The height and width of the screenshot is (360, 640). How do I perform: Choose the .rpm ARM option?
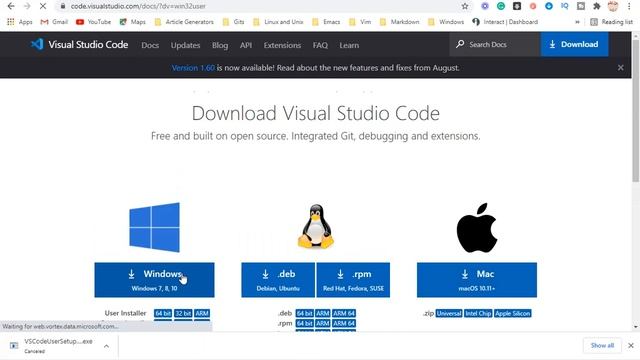click(322, 324)
